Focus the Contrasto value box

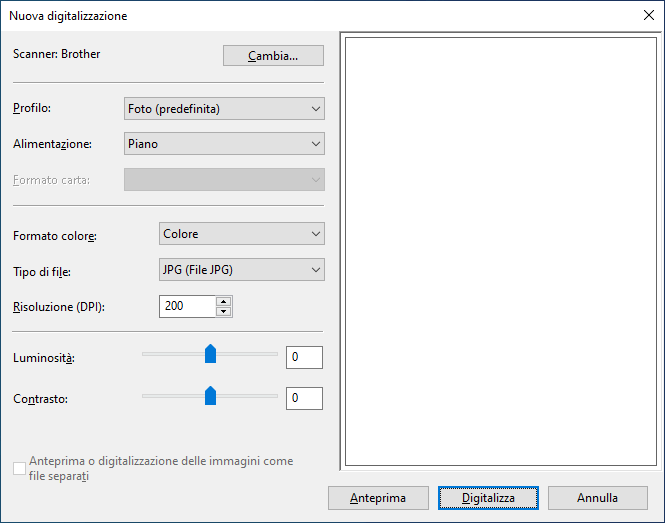304,399
